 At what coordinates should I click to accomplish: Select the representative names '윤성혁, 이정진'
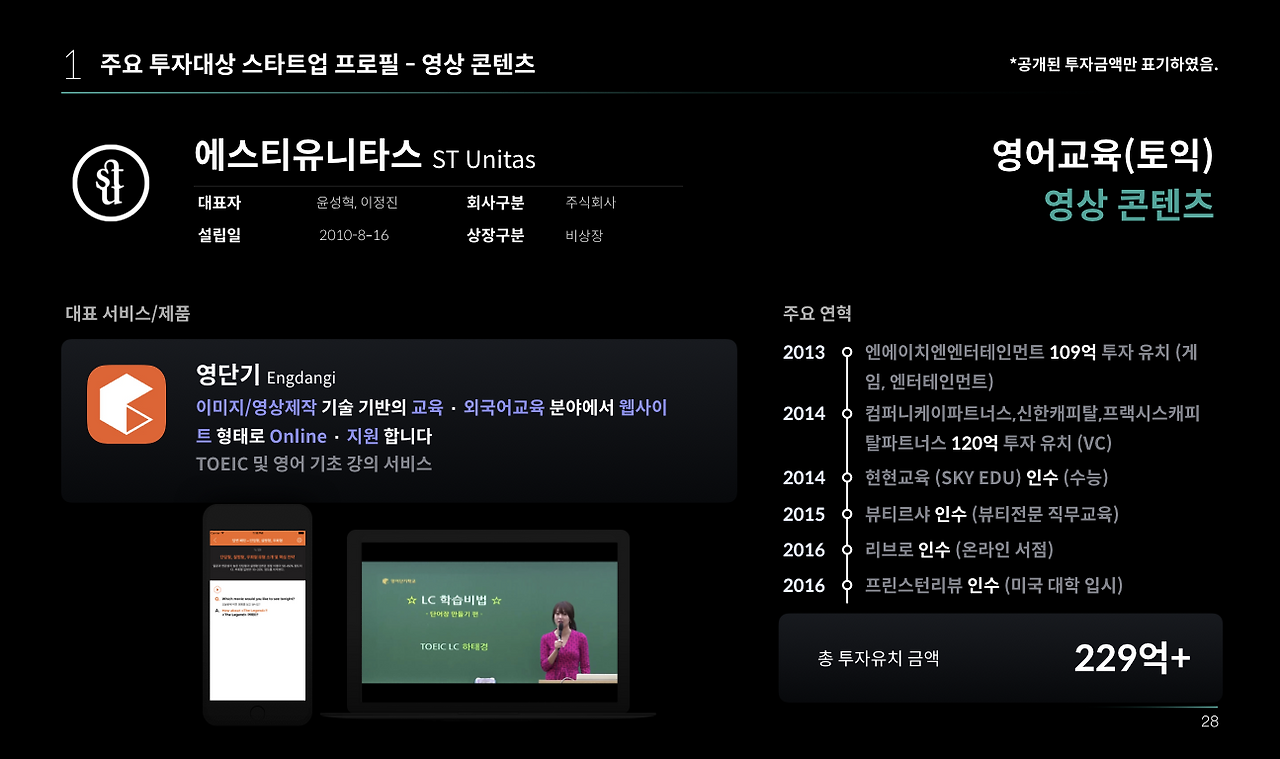click(357, 203)
